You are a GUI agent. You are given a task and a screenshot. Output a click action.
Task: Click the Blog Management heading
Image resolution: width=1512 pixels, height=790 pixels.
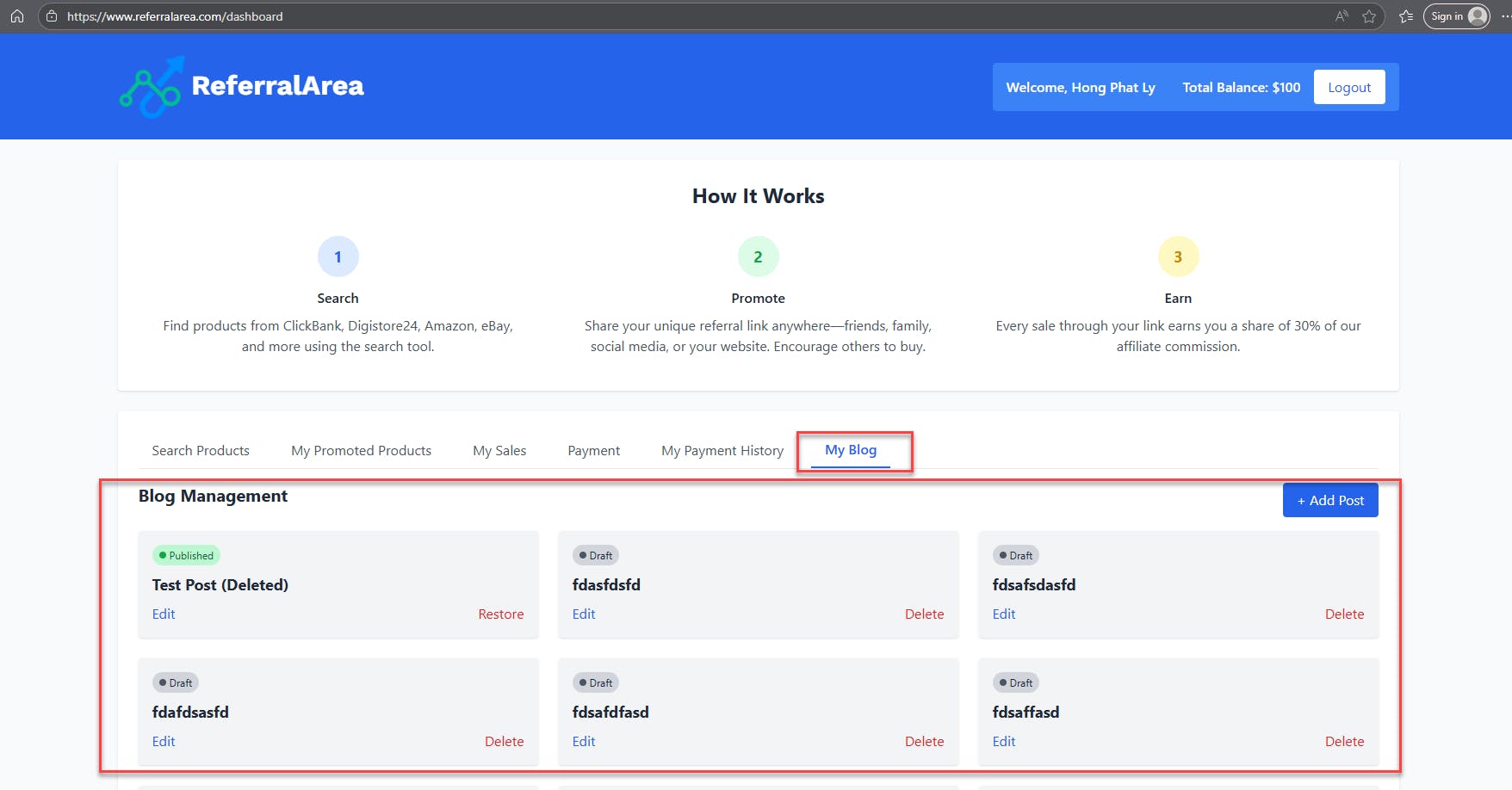[x=213, y=496]
